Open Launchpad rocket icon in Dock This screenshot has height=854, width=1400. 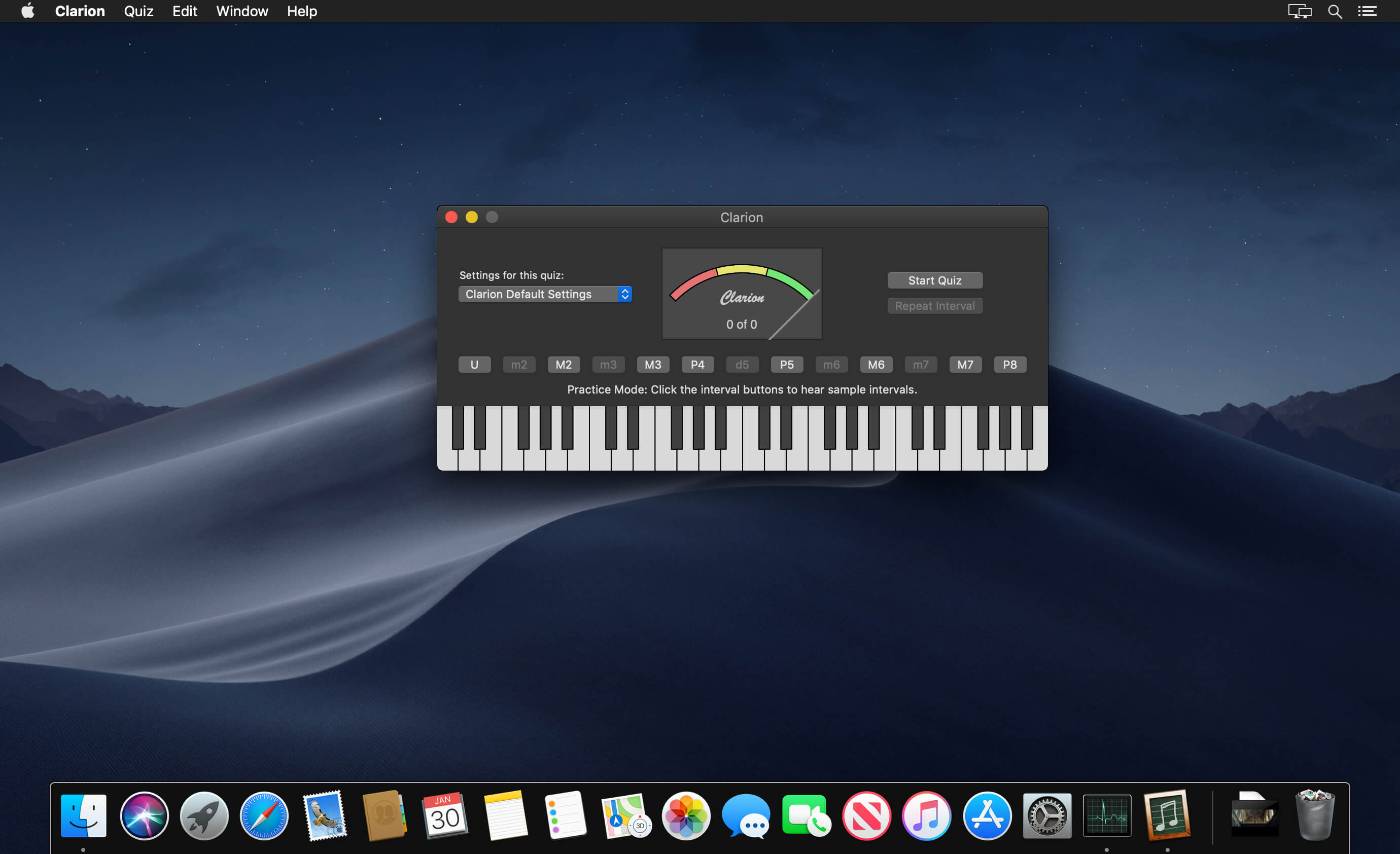[204, 816]
